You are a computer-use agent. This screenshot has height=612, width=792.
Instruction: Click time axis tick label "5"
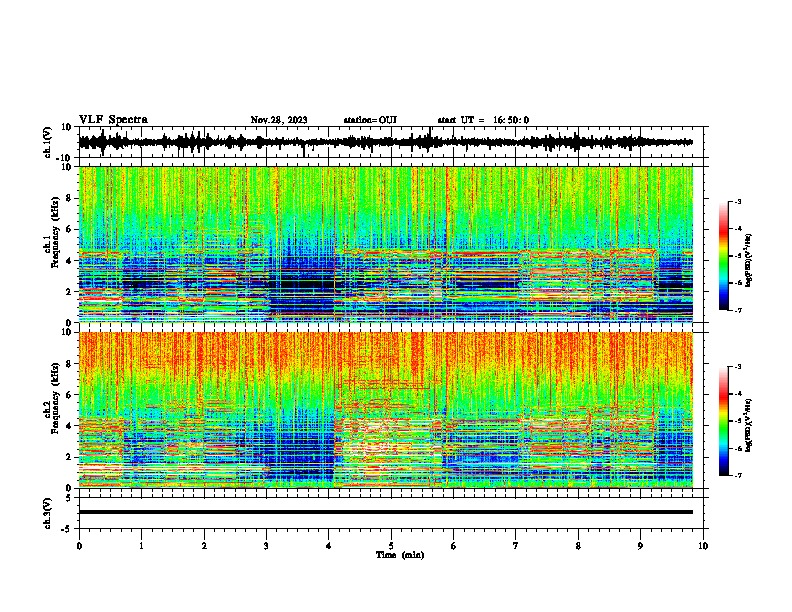391,546
